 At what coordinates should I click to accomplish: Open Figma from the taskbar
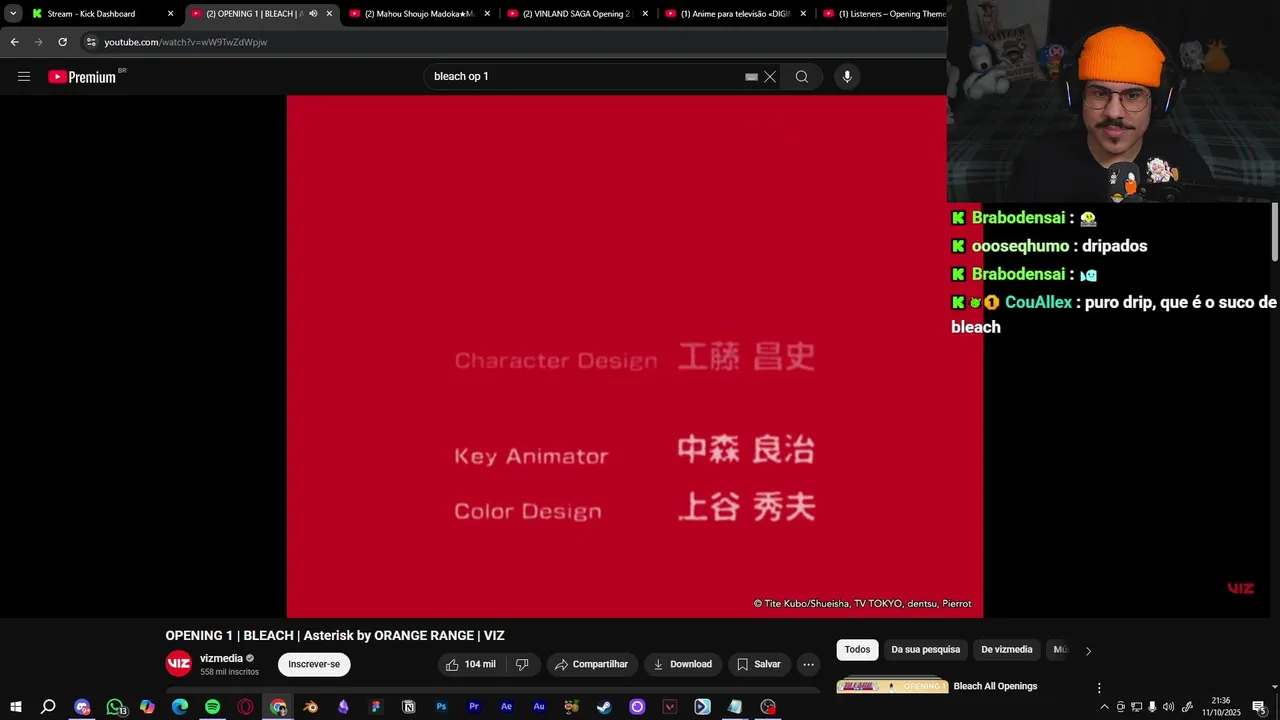[x=376, y=707]
